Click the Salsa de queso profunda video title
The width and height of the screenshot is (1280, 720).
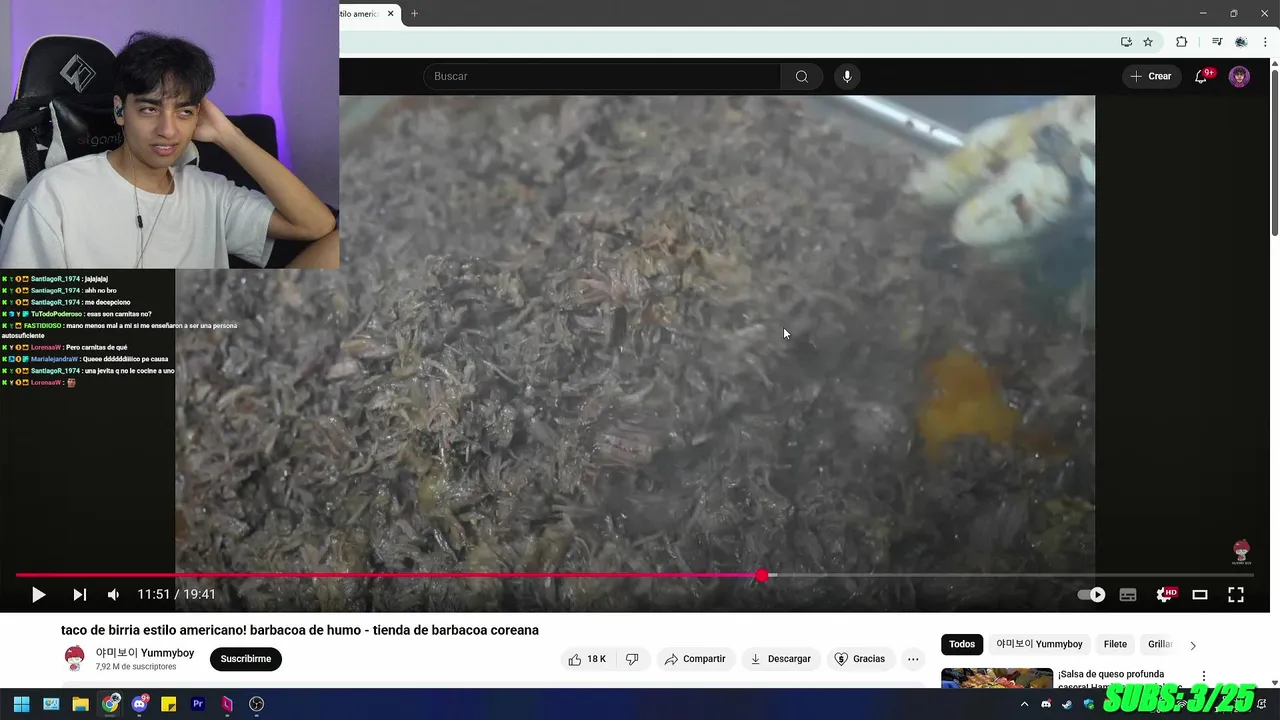(1111, 675)
